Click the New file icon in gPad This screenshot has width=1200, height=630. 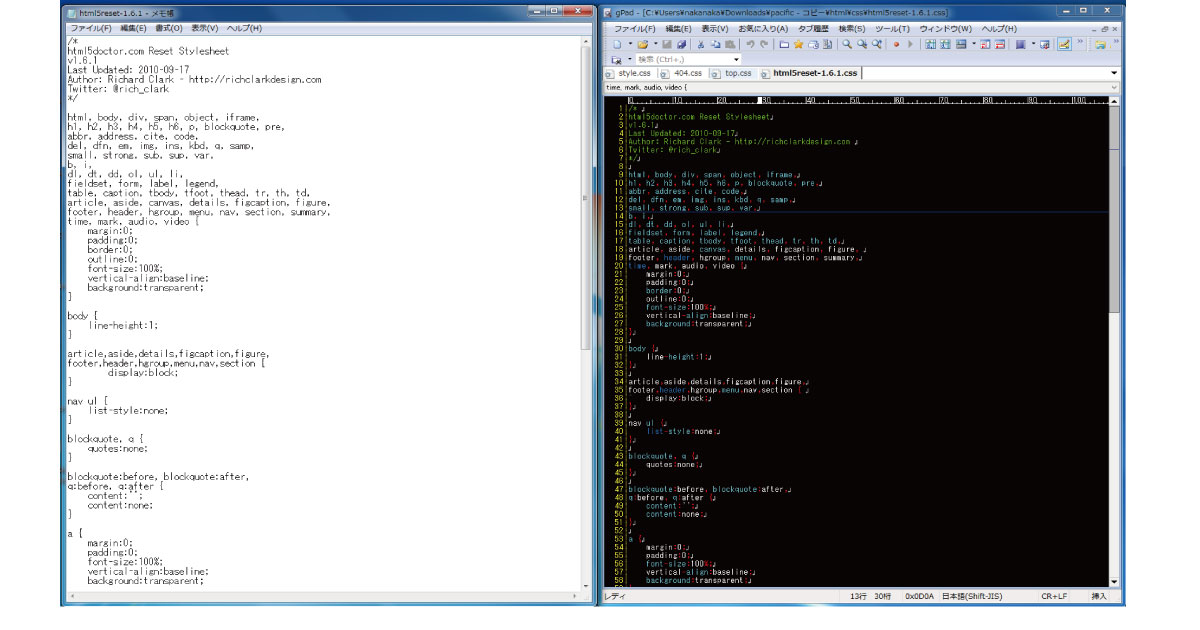pyautogui.click(x=616, y=44)
